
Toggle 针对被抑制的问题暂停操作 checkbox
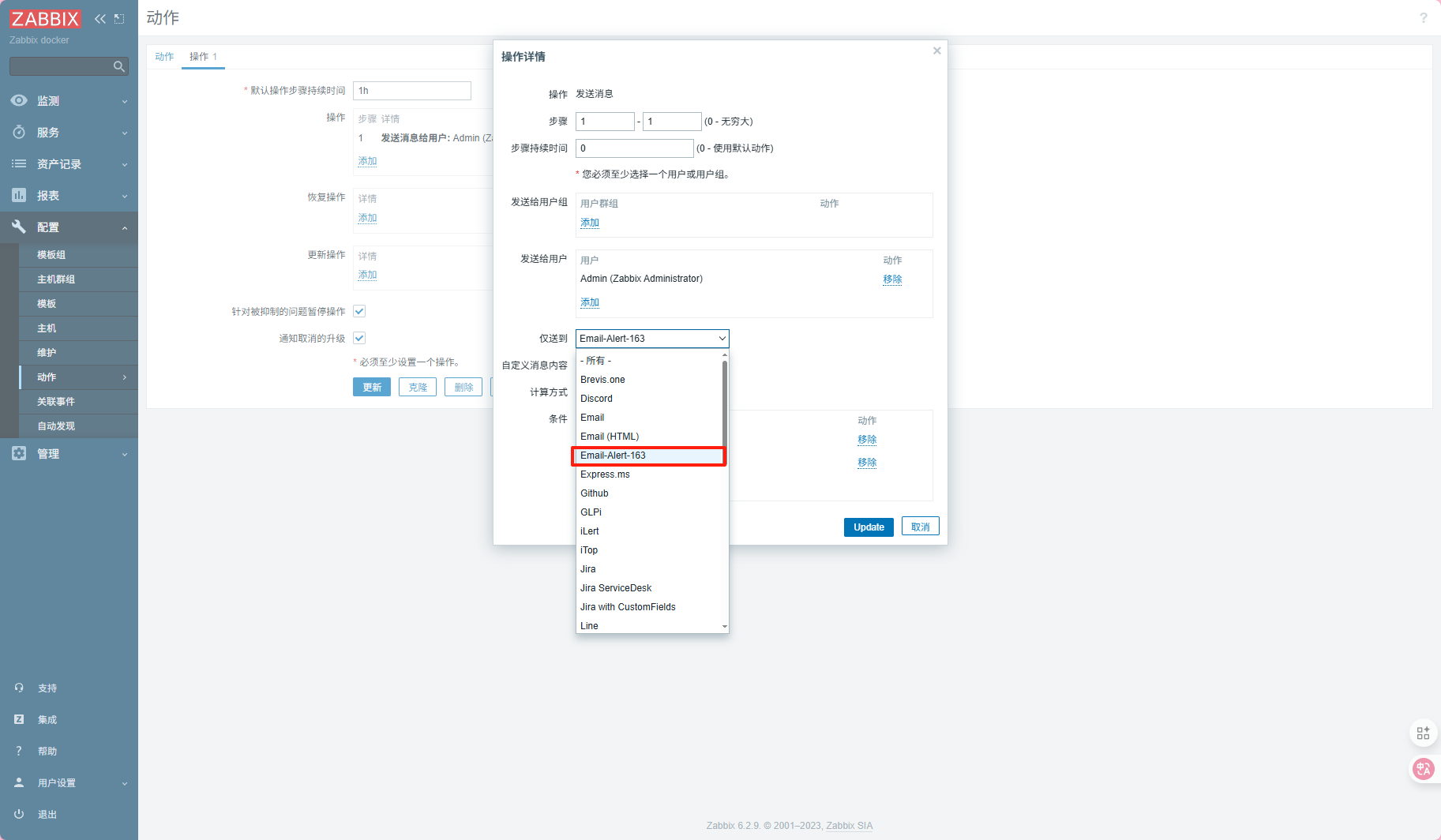tap(359, 311)
